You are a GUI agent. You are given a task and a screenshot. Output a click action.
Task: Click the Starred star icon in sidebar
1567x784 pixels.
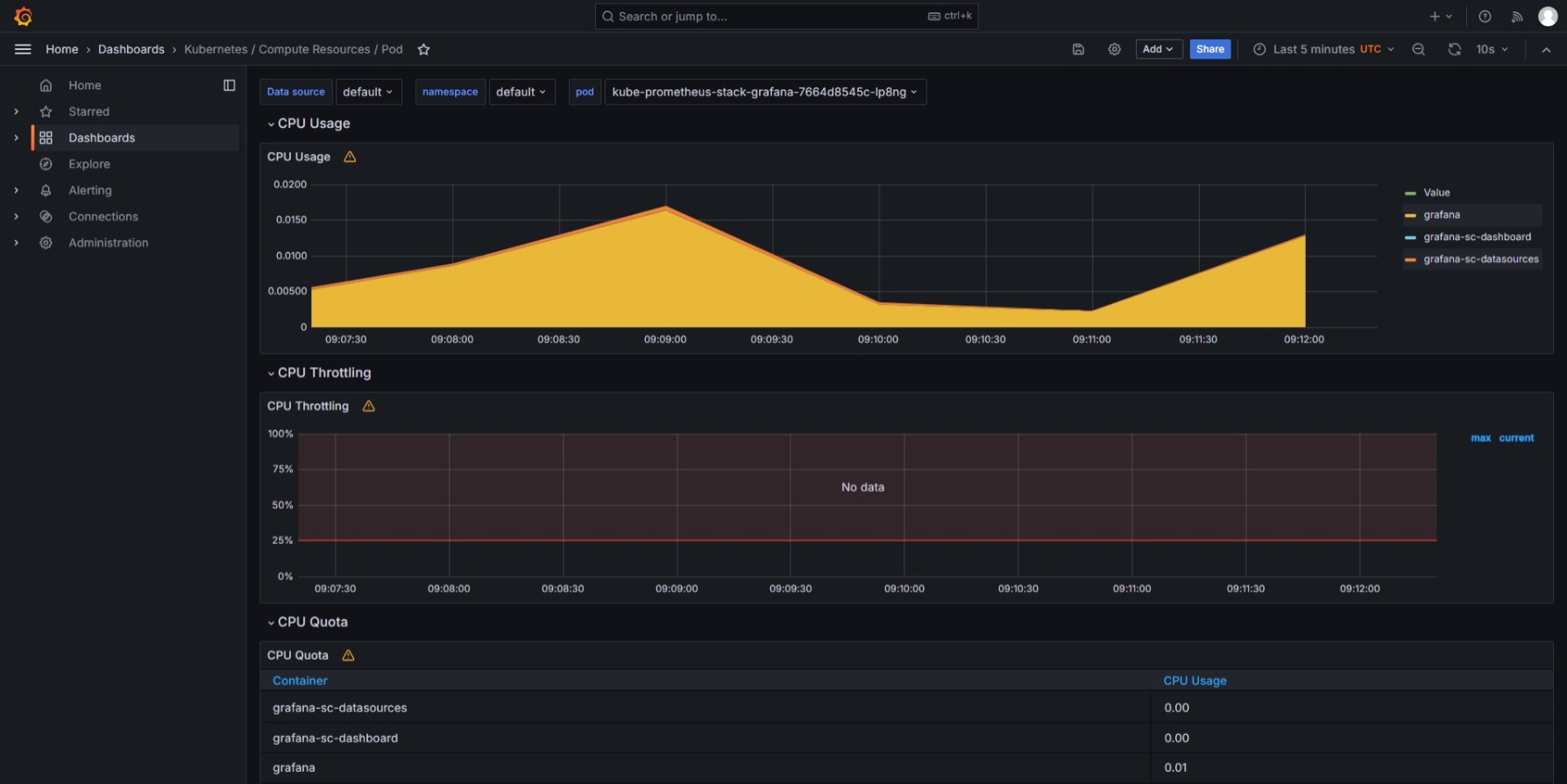[46, 111]
